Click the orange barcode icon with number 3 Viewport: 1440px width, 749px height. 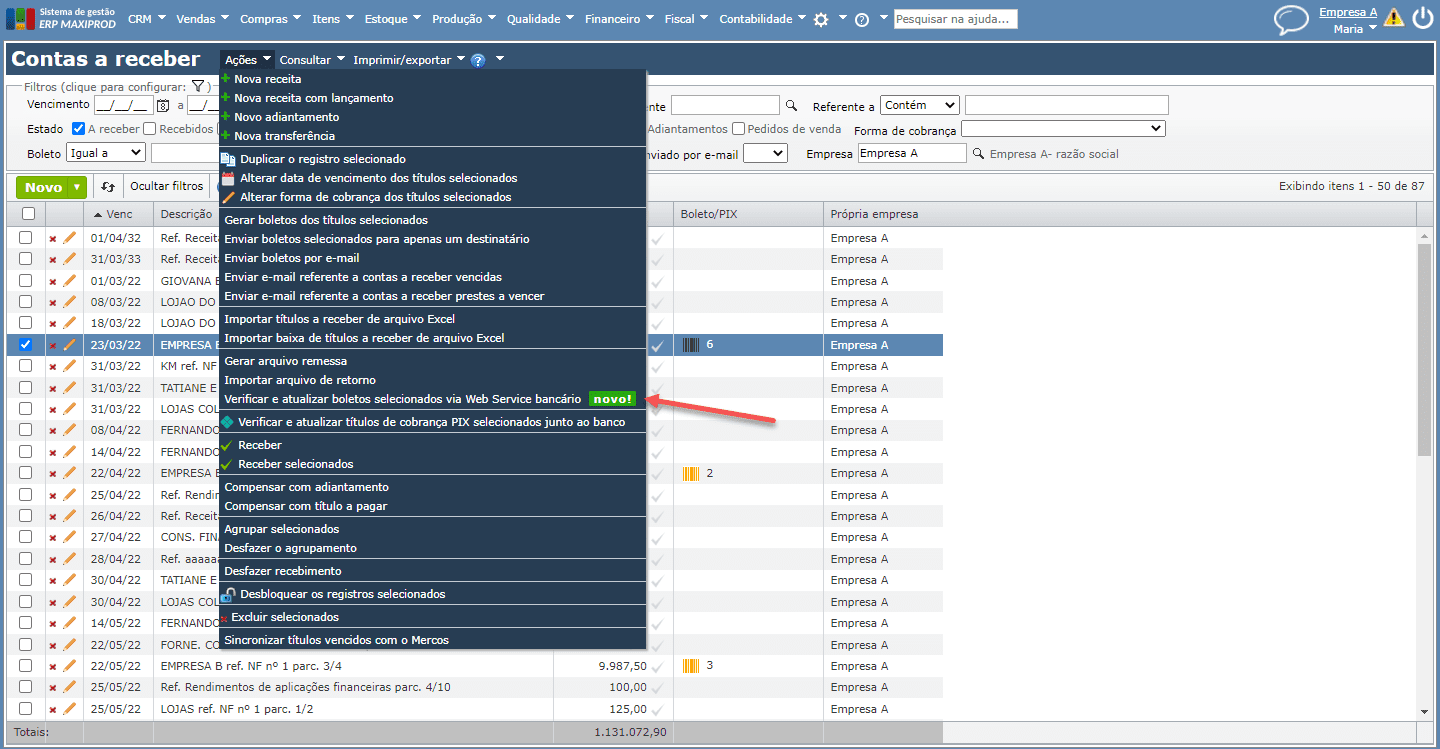click(x=691, y=665)
